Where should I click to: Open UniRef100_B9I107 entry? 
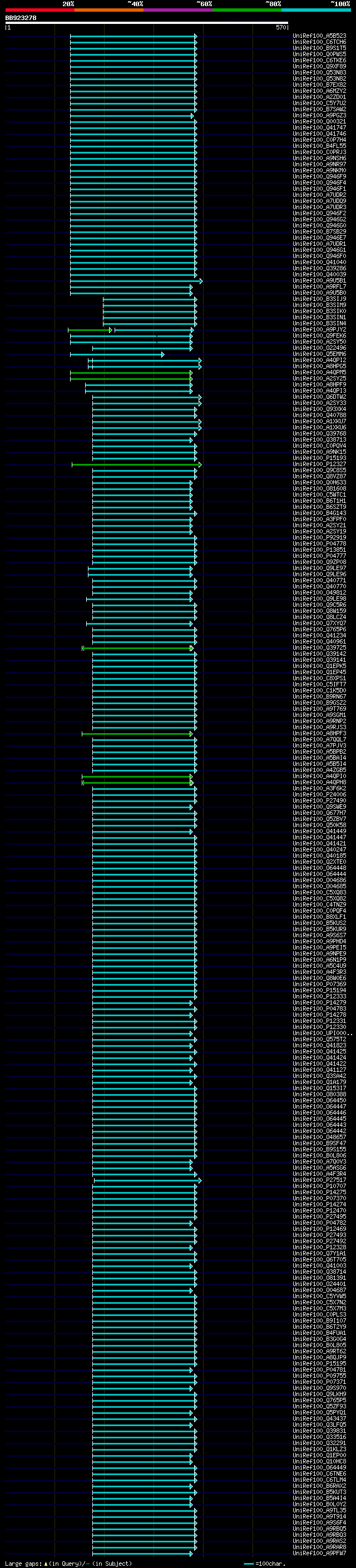click(x=319, y=1322)
